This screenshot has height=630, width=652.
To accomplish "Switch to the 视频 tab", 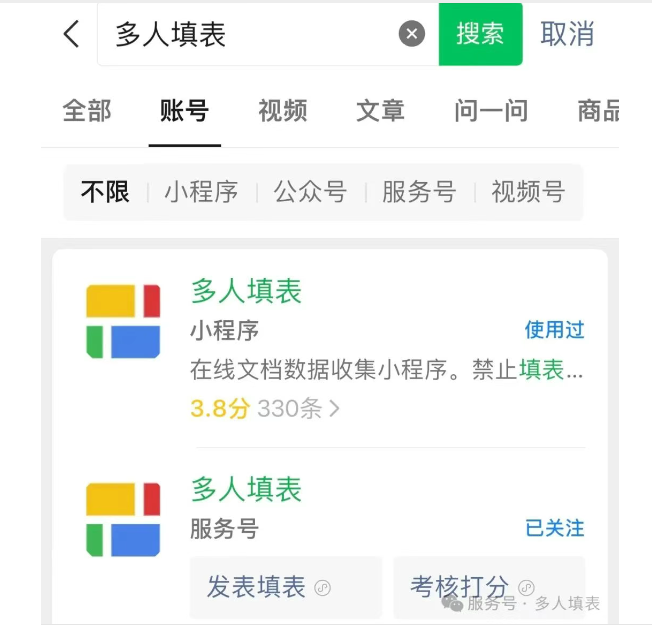I will 283,111.
